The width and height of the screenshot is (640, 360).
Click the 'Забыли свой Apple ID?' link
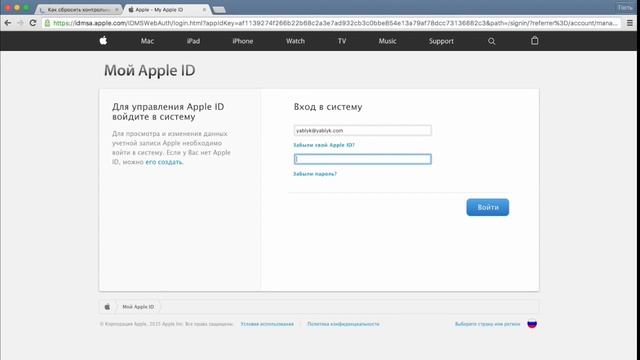[x=324, y=145]
